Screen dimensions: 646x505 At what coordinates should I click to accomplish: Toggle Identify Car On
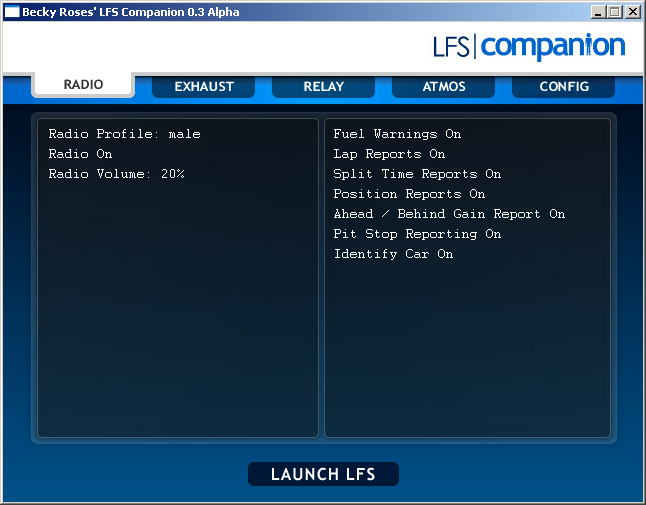pos(393,254)
